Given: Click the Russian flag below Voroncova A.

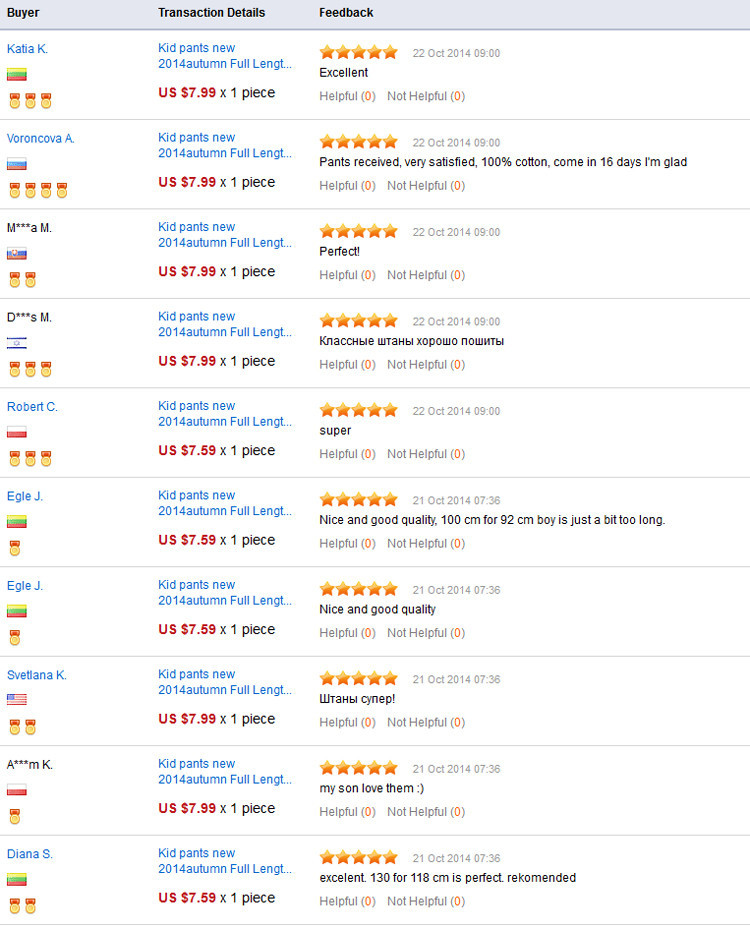Looking at the screenshot, I should point(17,164).
